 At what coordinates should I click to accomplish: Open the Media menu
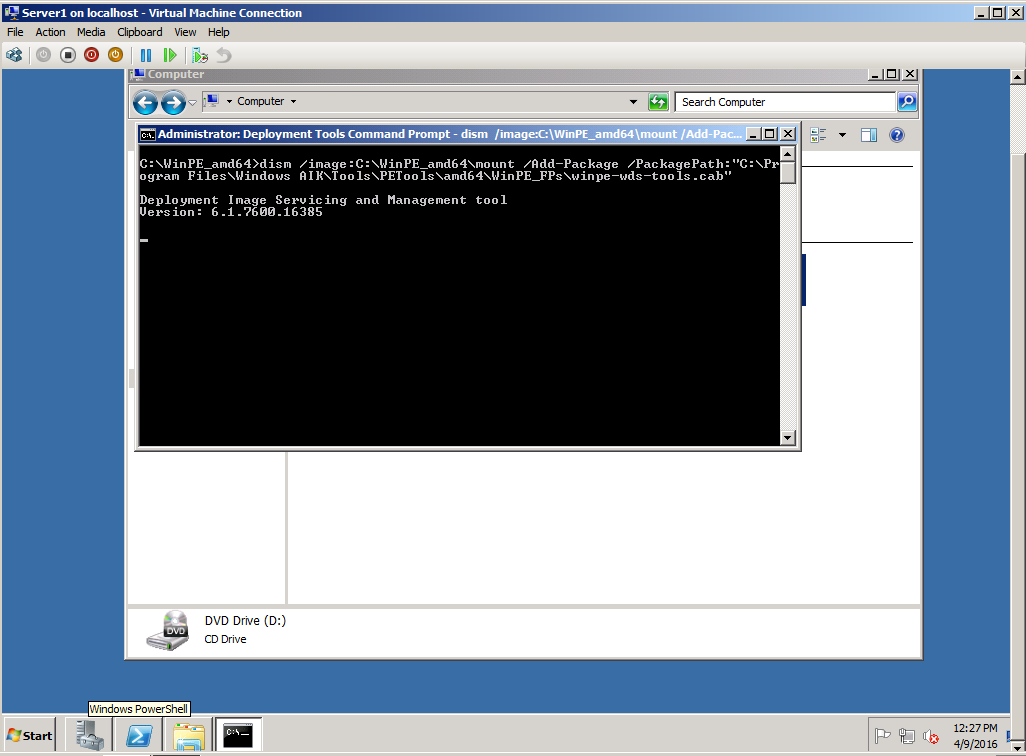[x=91, y=32]
